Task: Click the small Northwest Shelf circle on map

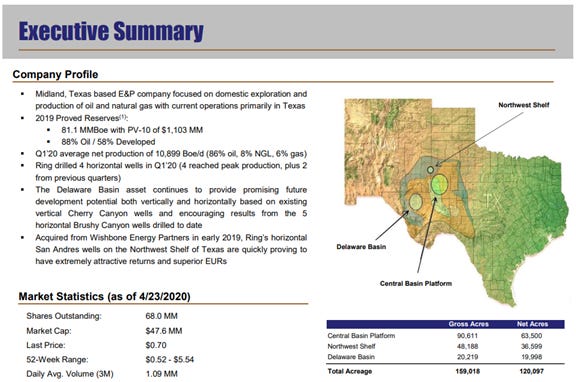Action: 431,170
